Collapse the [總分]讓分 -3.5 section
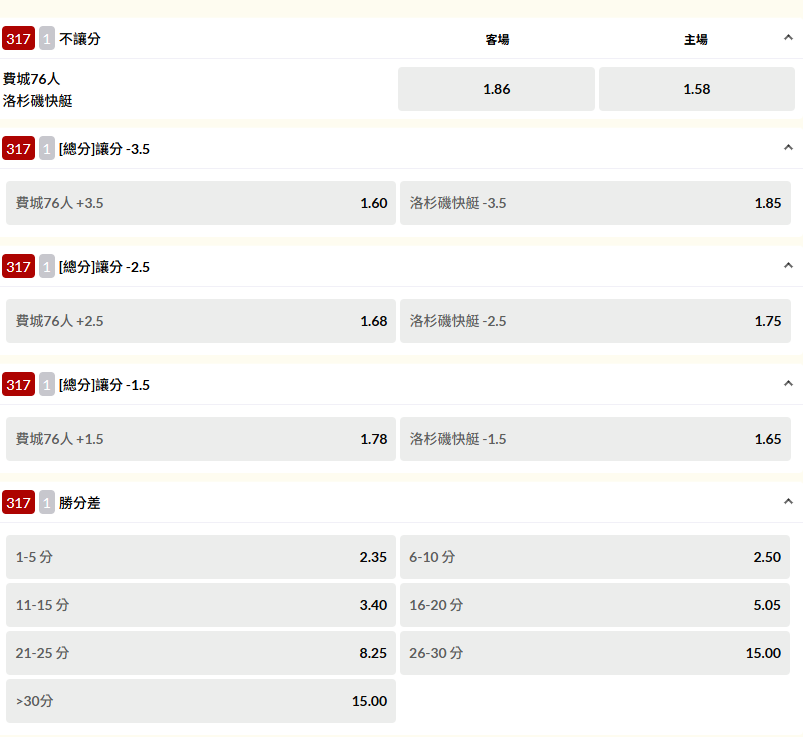This screenshot has height=737, width=803. tap(787, 148)
